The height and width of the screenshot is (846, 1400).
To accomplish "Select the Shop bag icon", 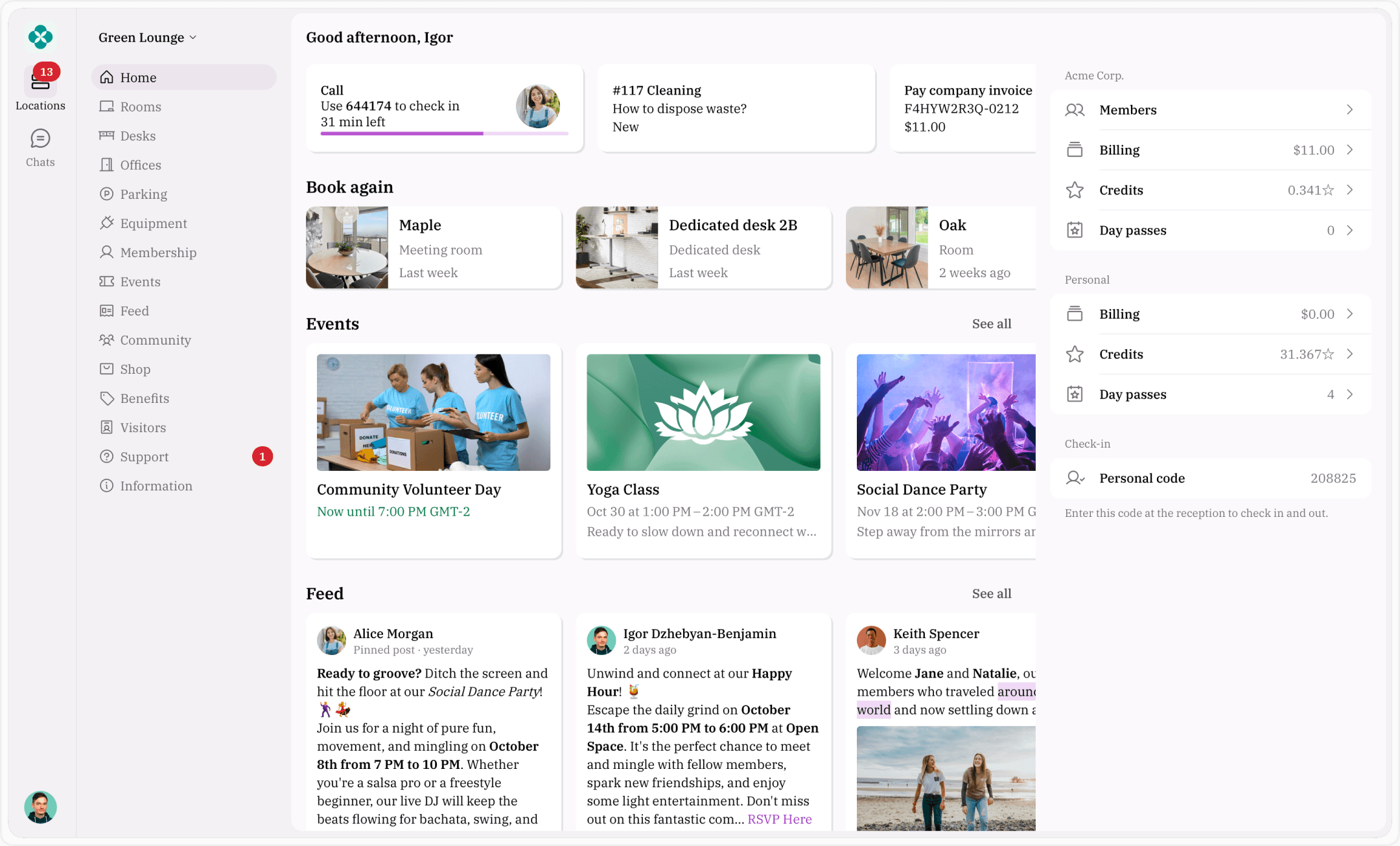I will [106, 369].
